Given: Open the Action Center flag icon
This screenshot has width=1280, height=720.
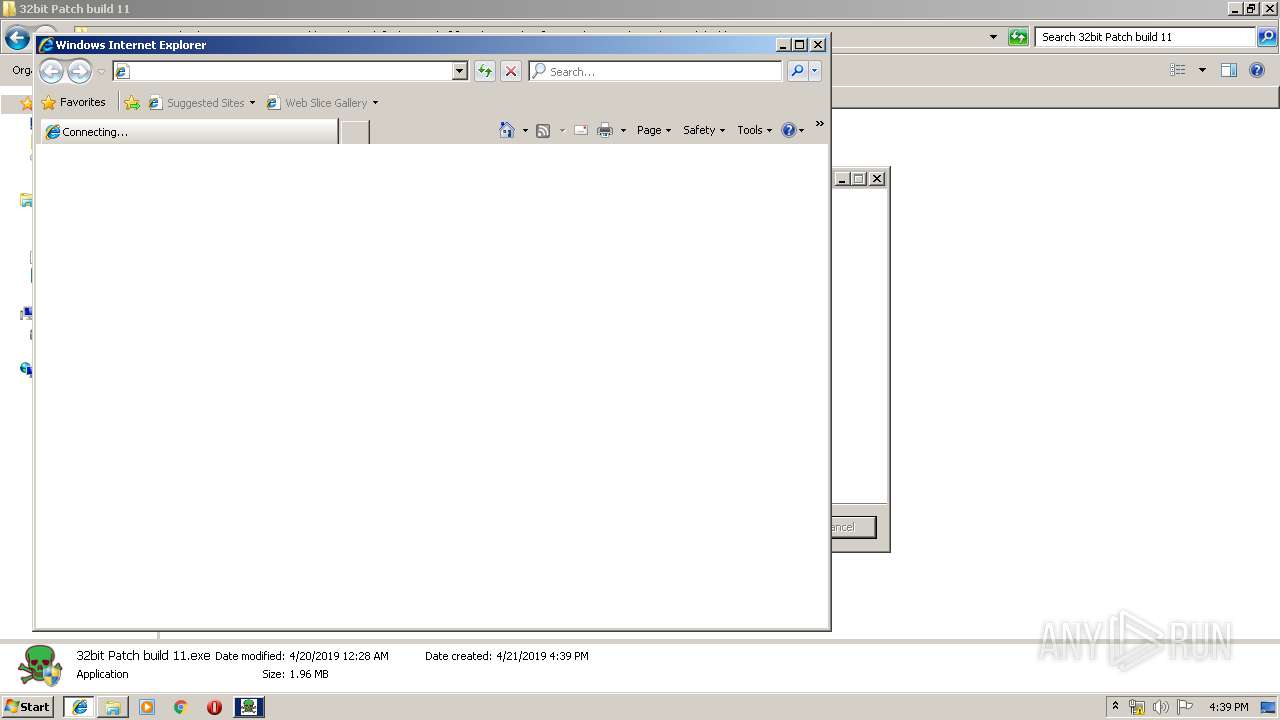Looking at the screenshot, I should click(x=1185, y=707).
